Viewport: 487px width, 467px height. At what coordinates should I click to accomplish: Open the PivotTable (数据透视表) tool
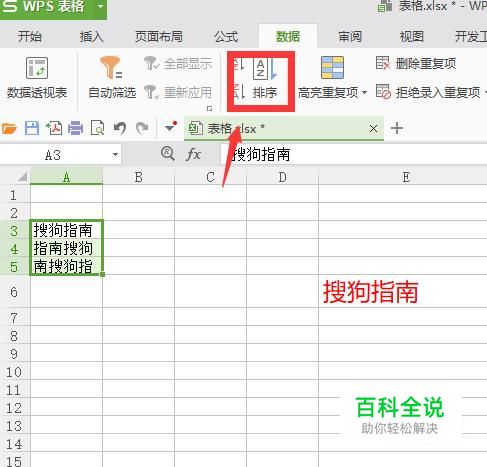click(x=37, y=78)
